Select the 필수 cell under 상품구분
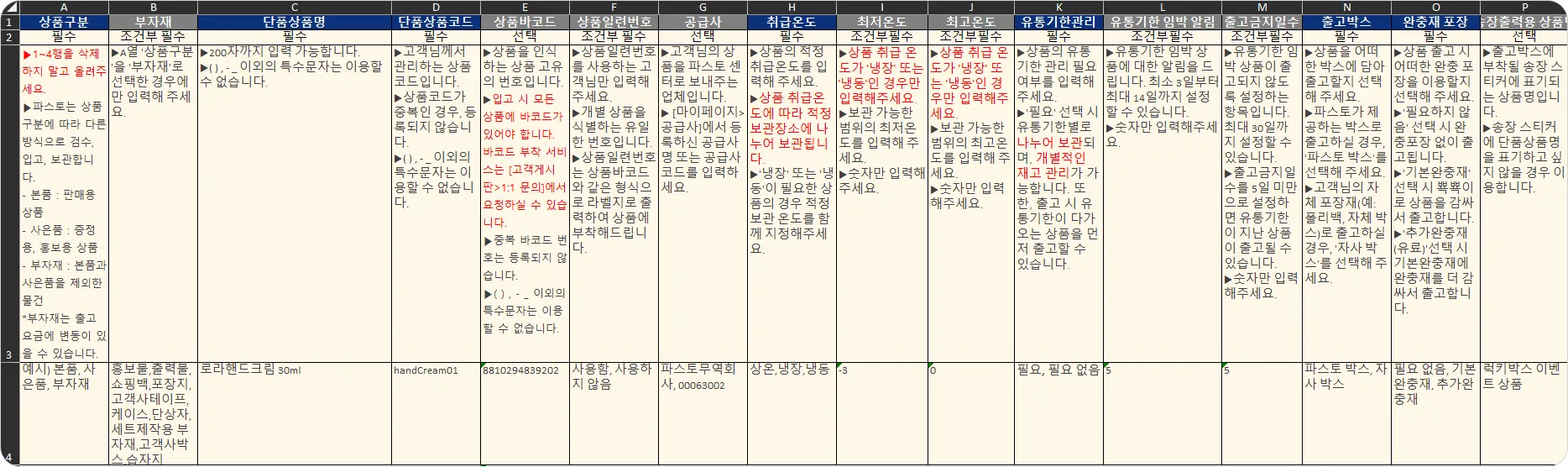Screen dimensions: 1568x467 pos(64,37)
